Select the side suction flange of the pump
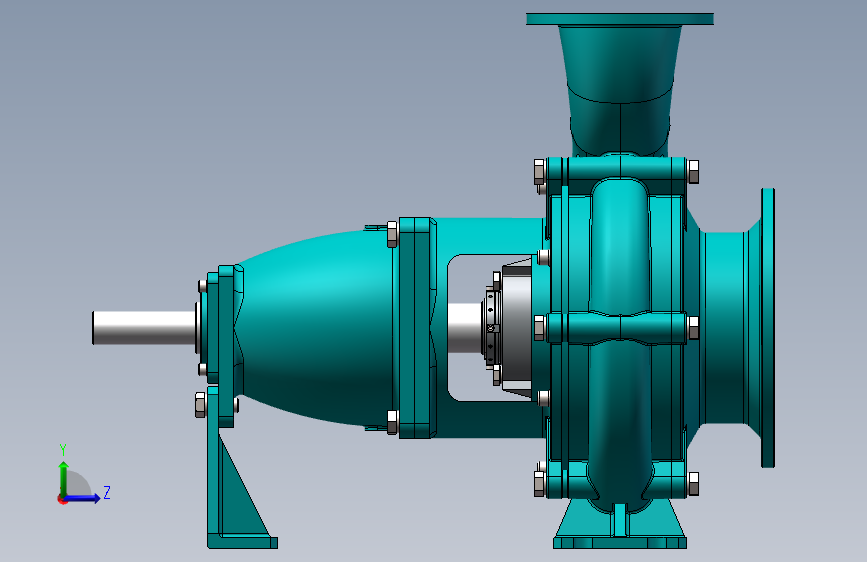The width and height of the screenshot is (867, 562). pos(767,328)
